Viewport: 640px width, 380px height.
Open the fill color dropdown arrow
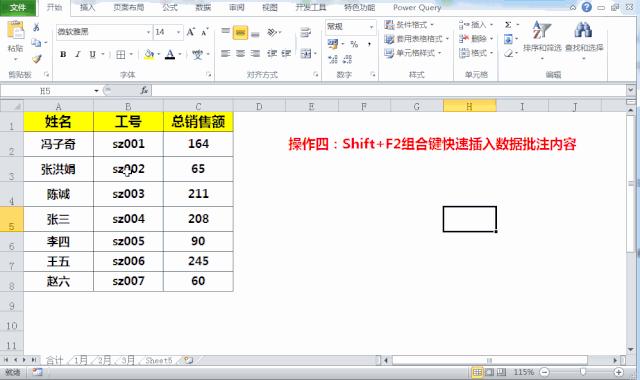click(x=158, y=54)
